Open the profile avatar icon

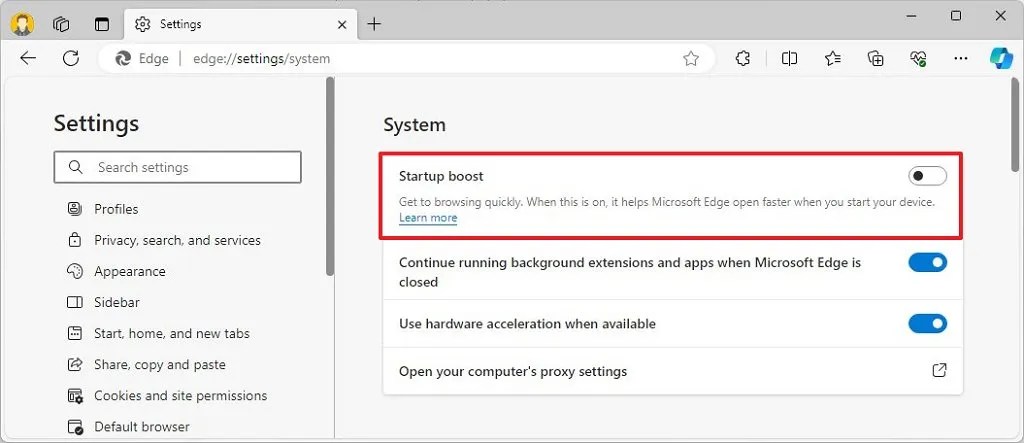[x=22, y=24]
